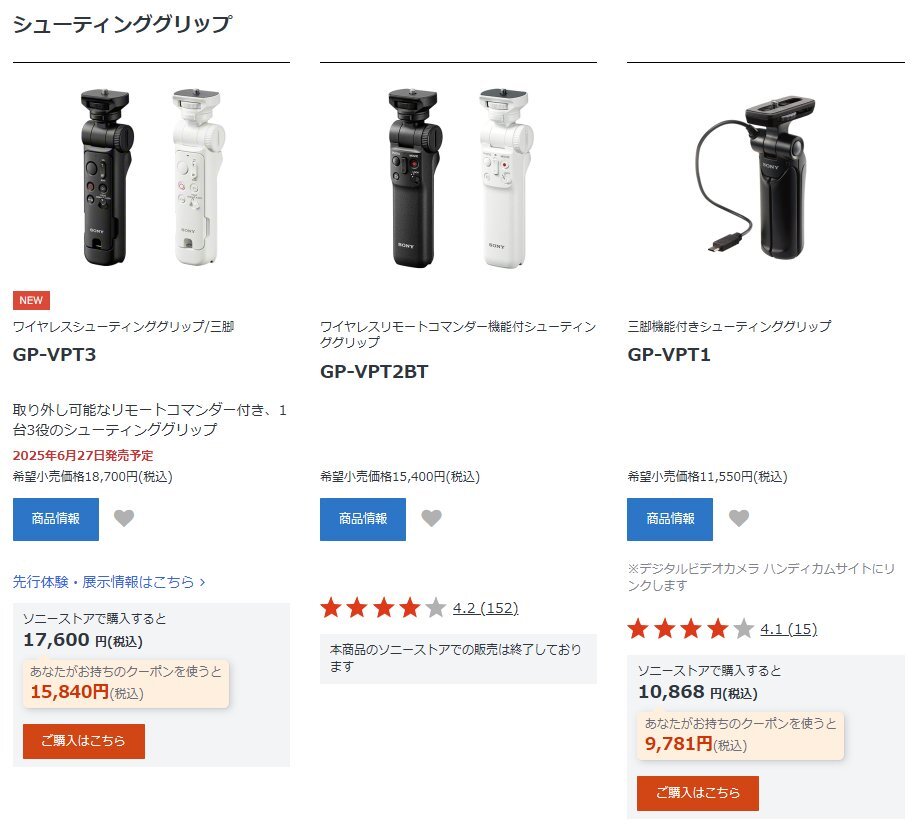
Task: Open 商品情報 for GP-VPT3
Action: [x=56, y=519]
